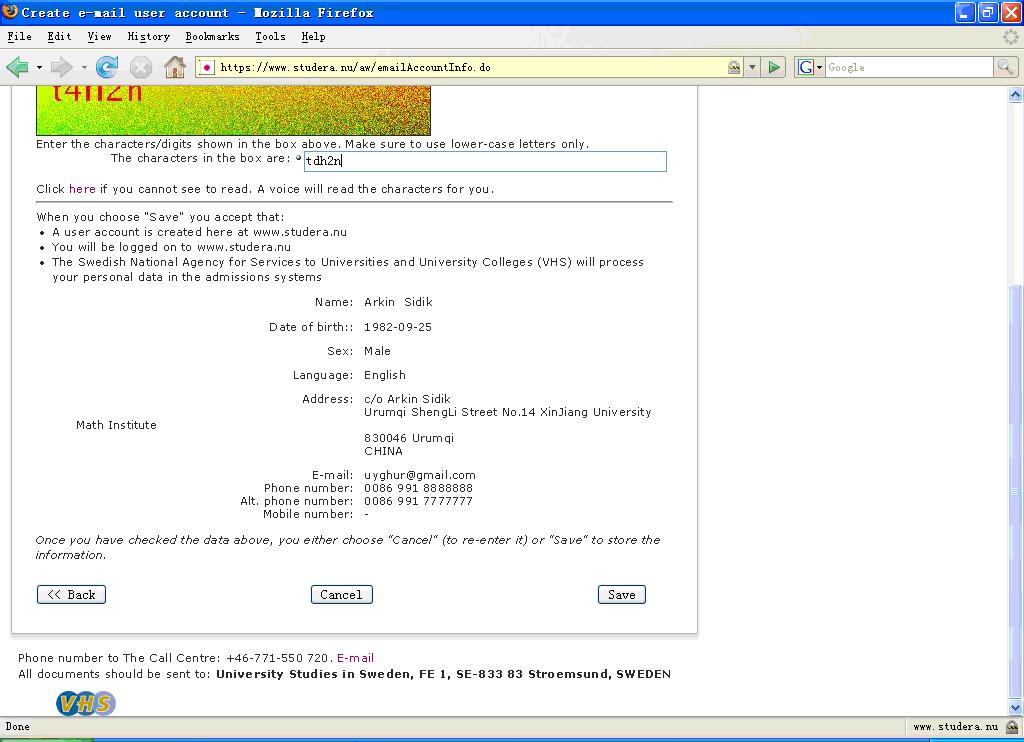Click the phone number 0086 991 8888888
Viewport: 1024px width, 742px height.
click(418, 488)
